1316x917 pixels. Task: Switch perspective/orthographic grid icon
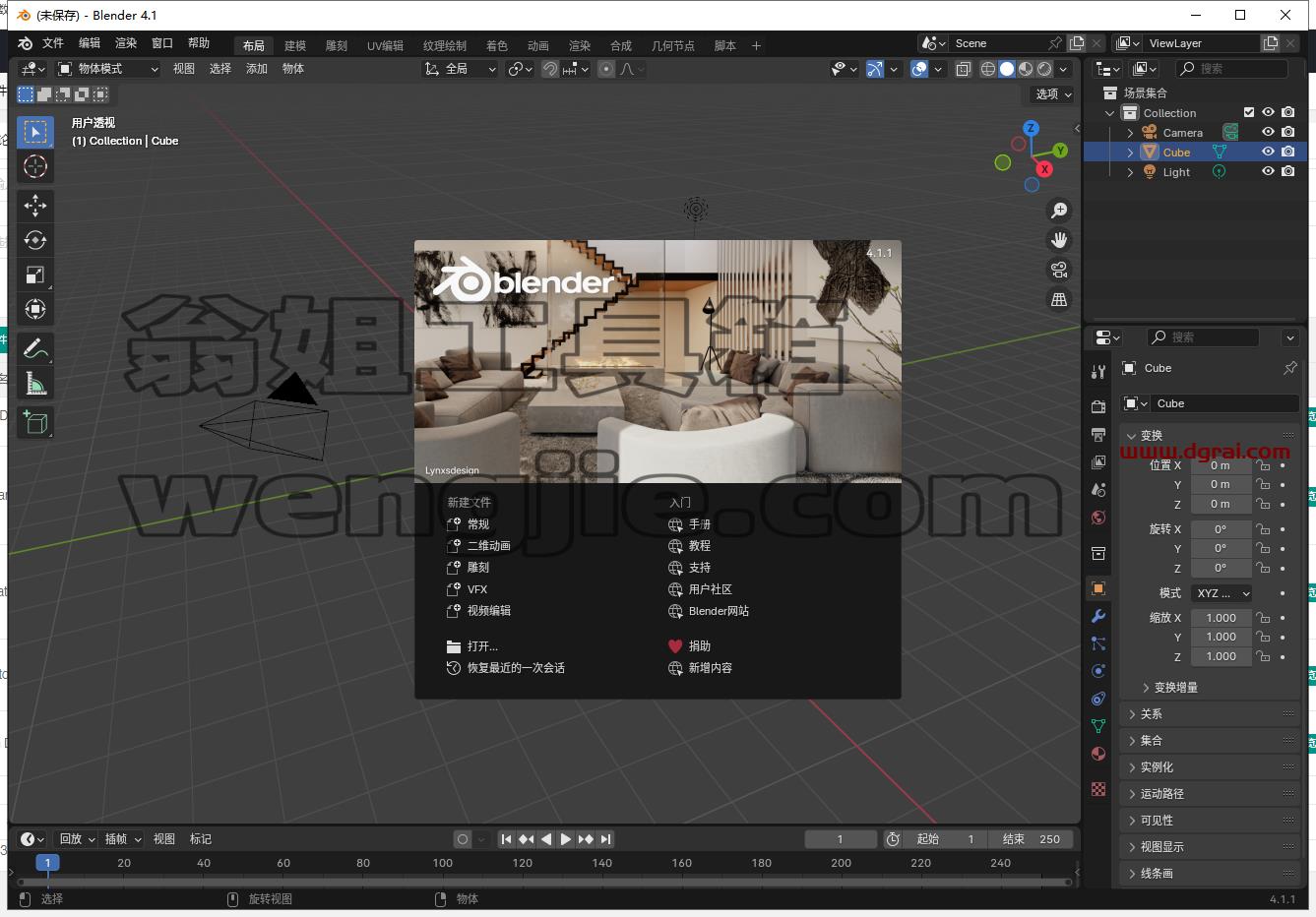pos(1059,299)
